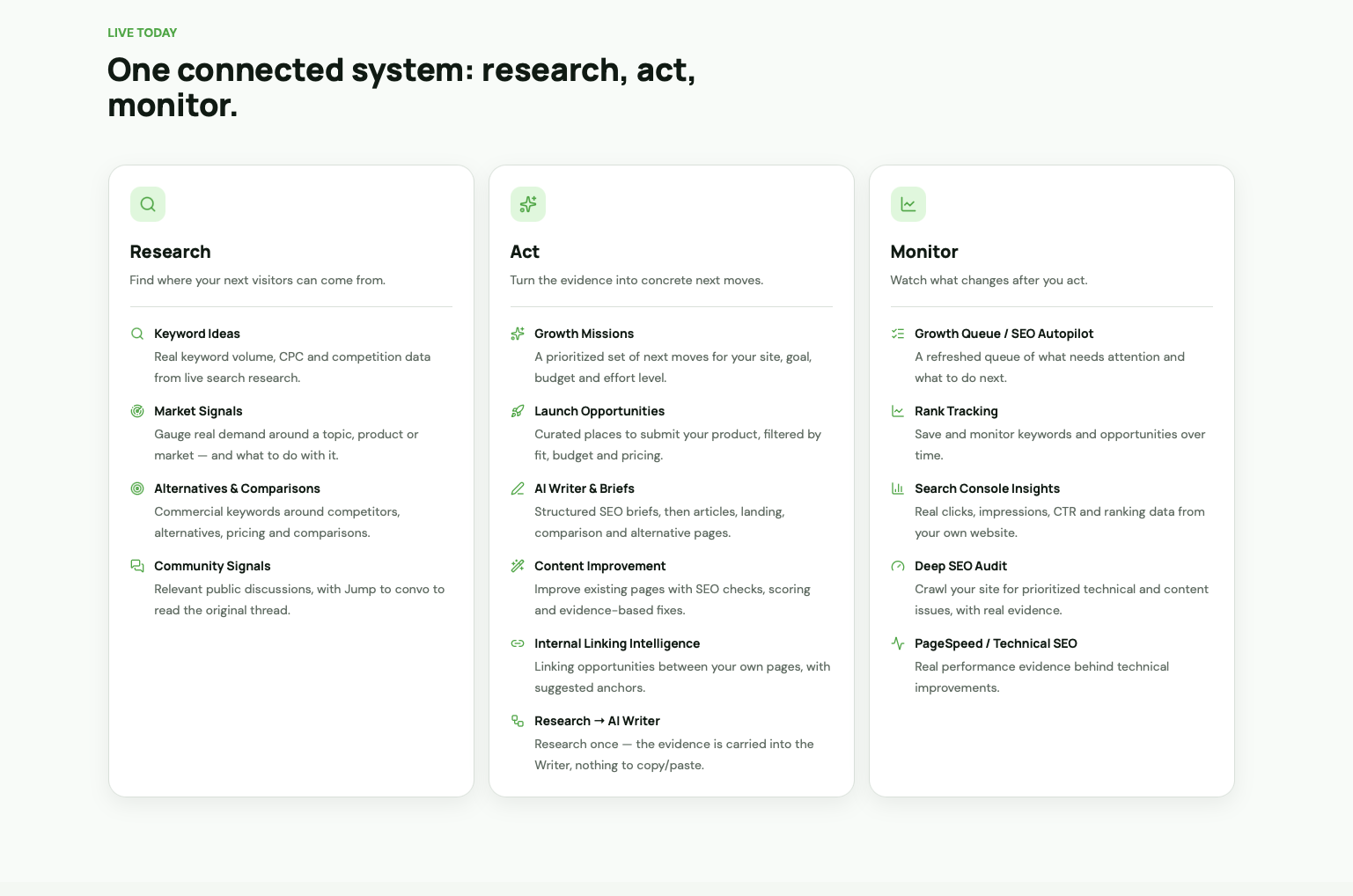The image size is (1353, 896).
Task: Click the Rank Tracking title
Action: [956, 411]
